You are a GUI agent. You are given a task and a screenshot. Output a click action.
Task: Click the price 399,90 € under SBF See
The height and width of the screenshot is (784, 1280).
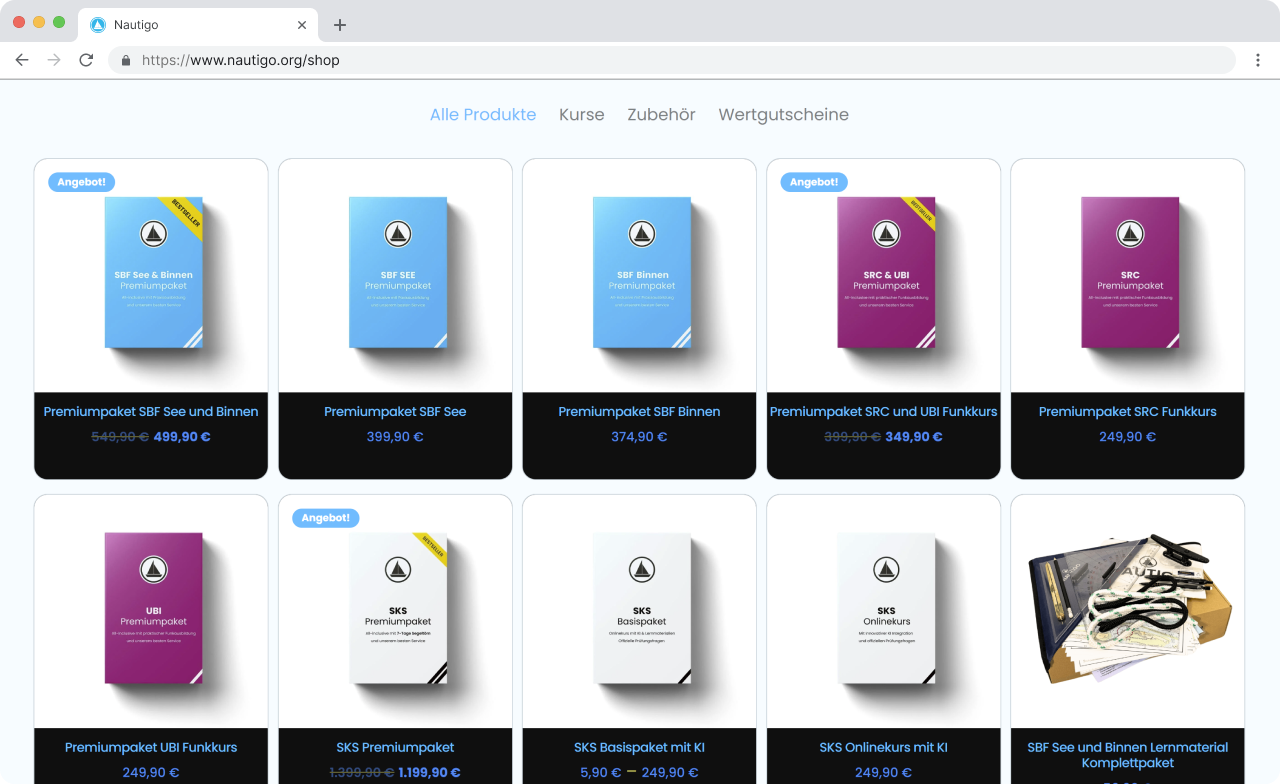pyautogui.click(x=395, y=437)
